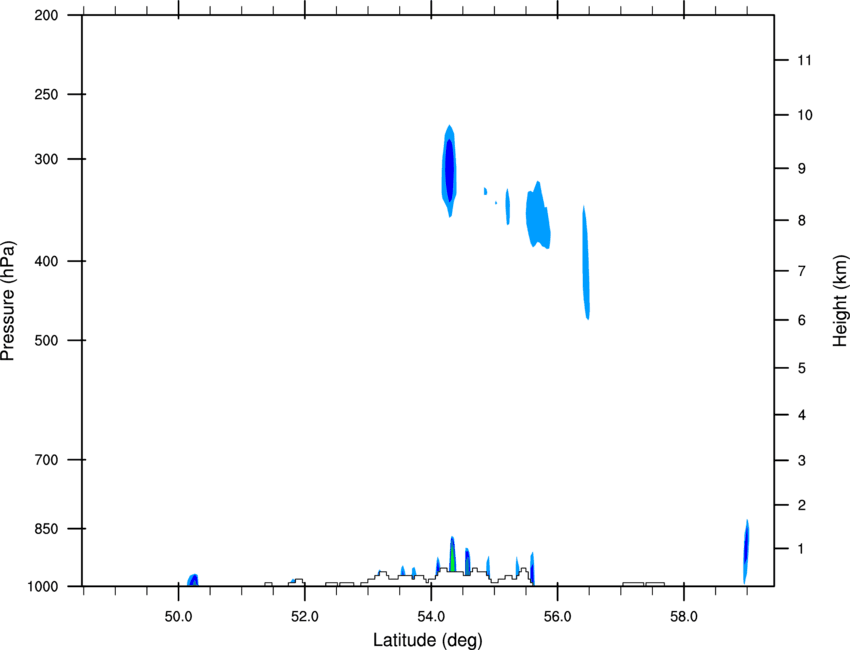Click the tall thin contour between 400 and 500 hPa

coord(586,263)
